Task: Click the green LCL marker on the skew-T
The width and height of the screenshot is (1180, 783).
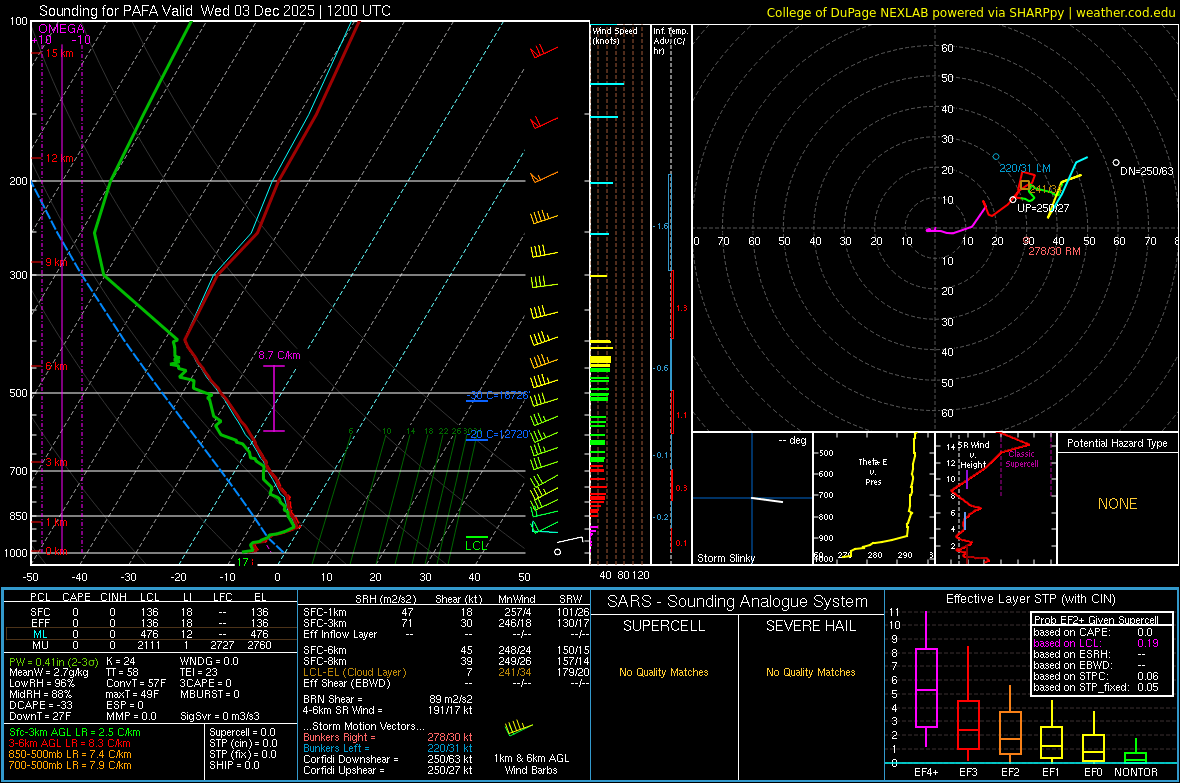Action: pyautogui.click(x=476, y=545)
